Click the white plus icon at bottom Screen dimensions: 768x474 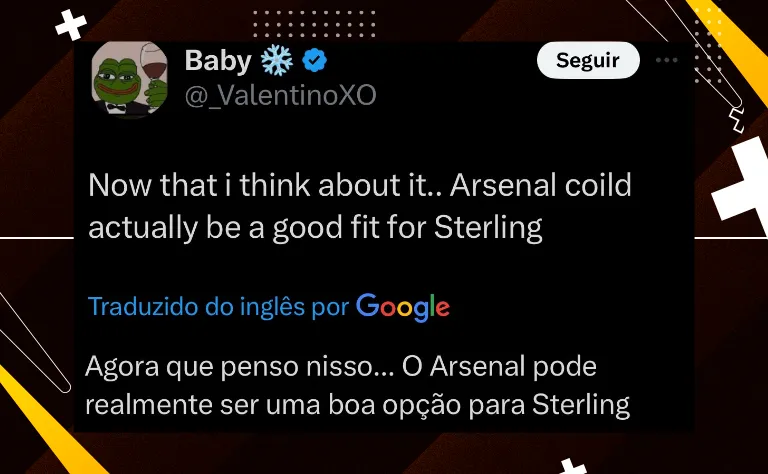pos(573,465)
